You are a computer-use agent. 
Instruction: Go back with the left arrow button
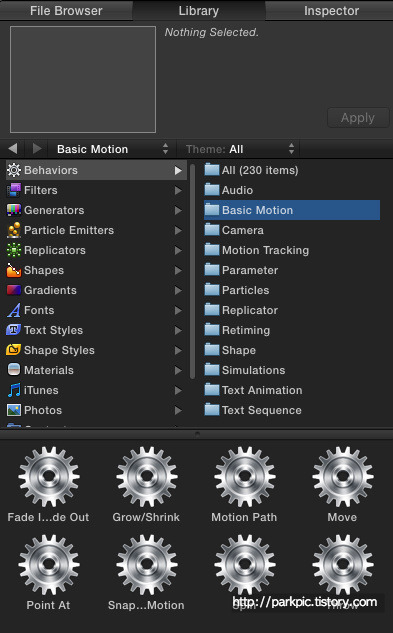tap(13, 149)
